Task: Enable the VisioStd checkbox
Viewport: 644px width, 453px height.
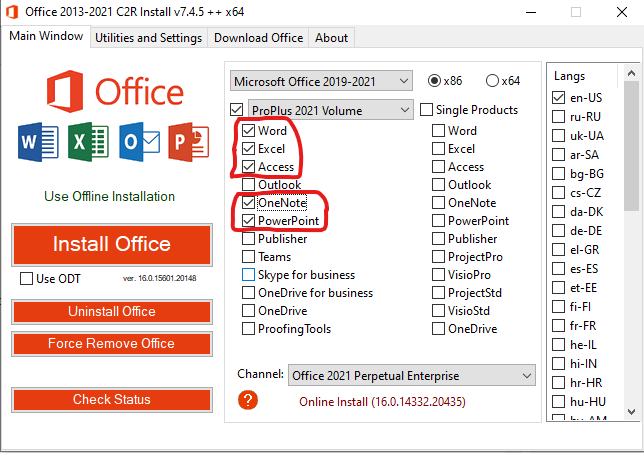Action: coord(438,311)
